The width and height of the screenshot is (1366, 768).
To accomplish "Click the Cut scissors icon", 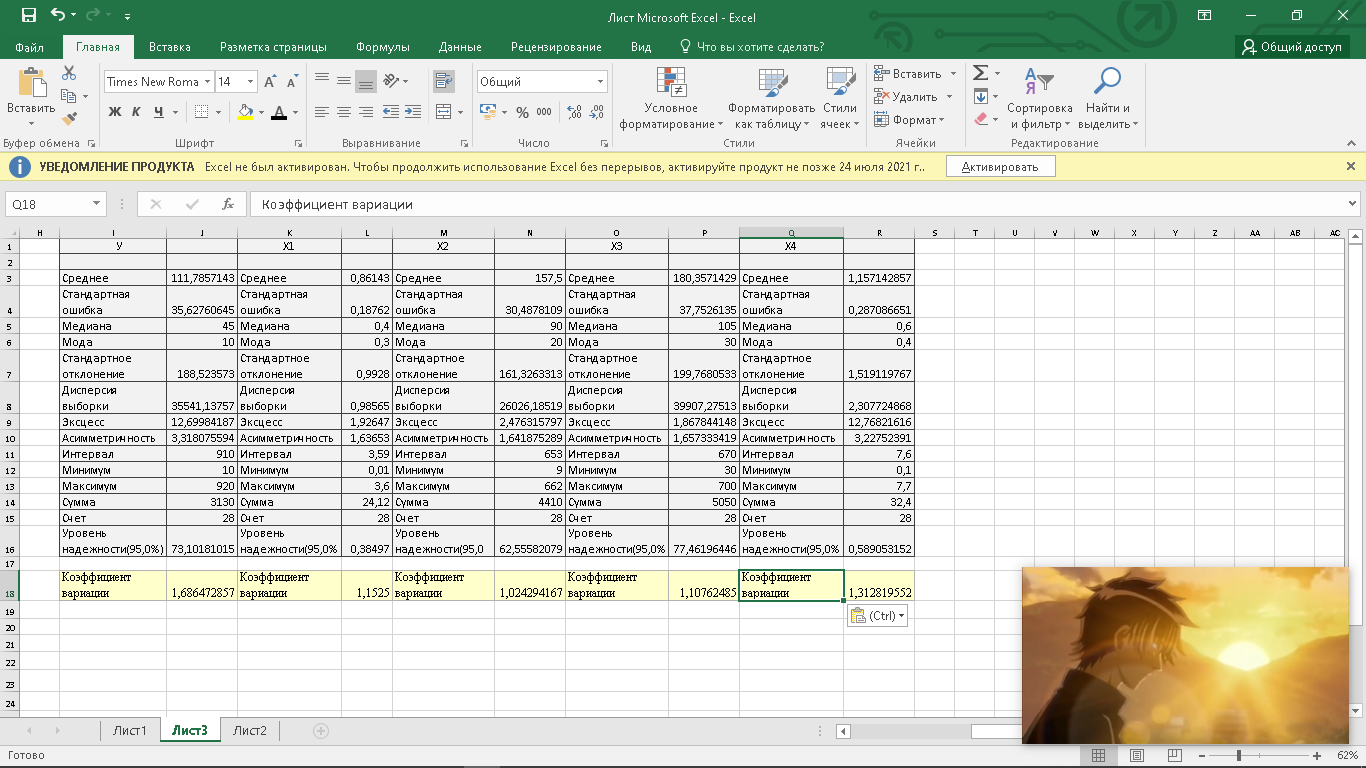I will (x=69, y=73).
